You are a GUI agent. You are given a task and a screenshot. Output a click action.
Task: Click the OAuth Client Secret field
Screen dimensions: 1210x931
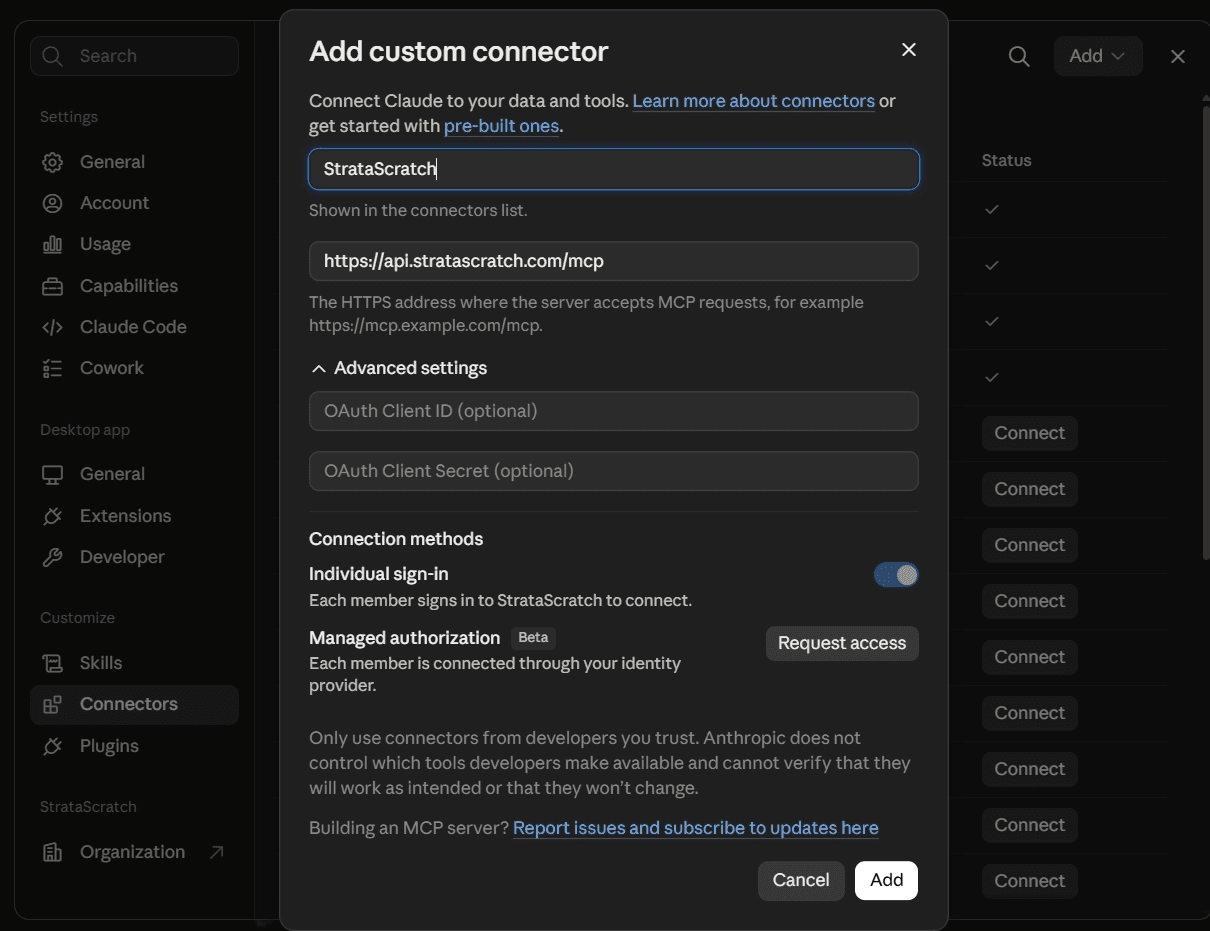point(614,471)
